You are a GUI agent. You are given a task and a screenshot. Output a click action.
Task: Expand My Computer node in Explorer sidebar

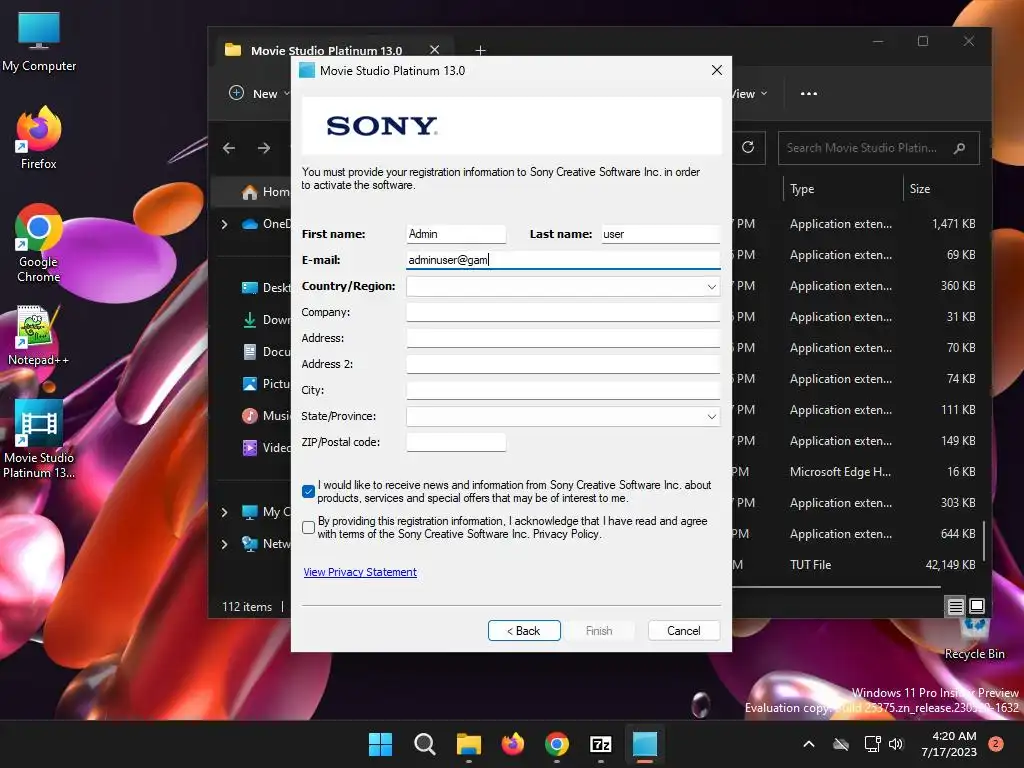tap(225, 512)
